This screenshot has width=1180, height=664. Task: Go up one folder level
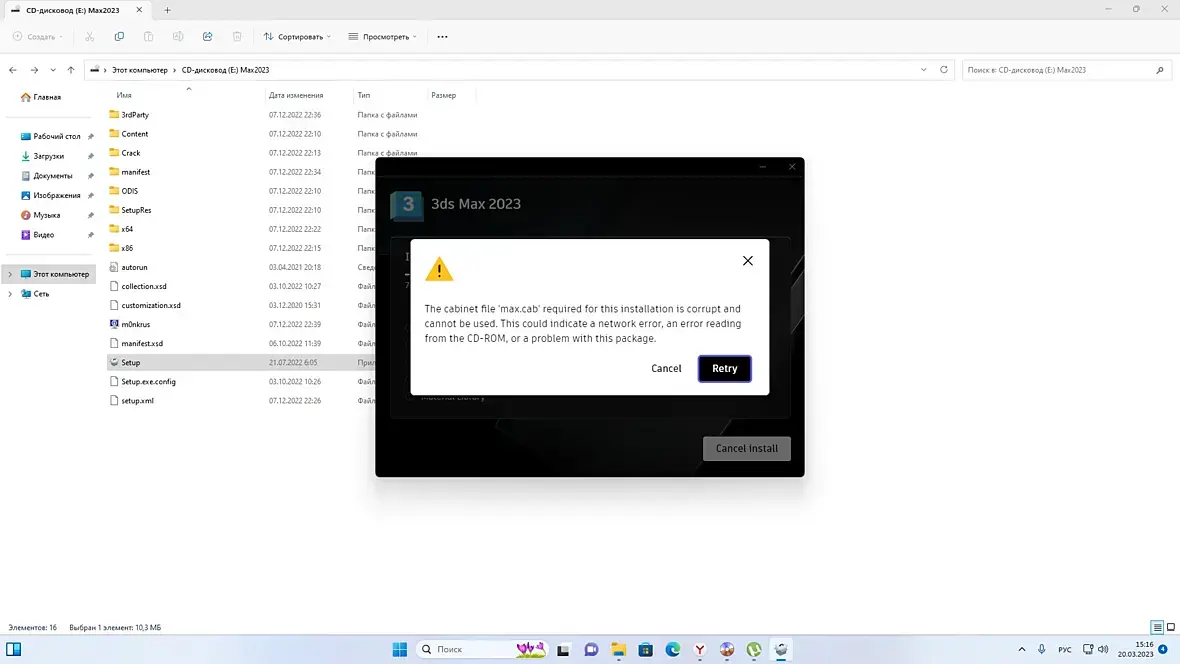tap(71, 70)
